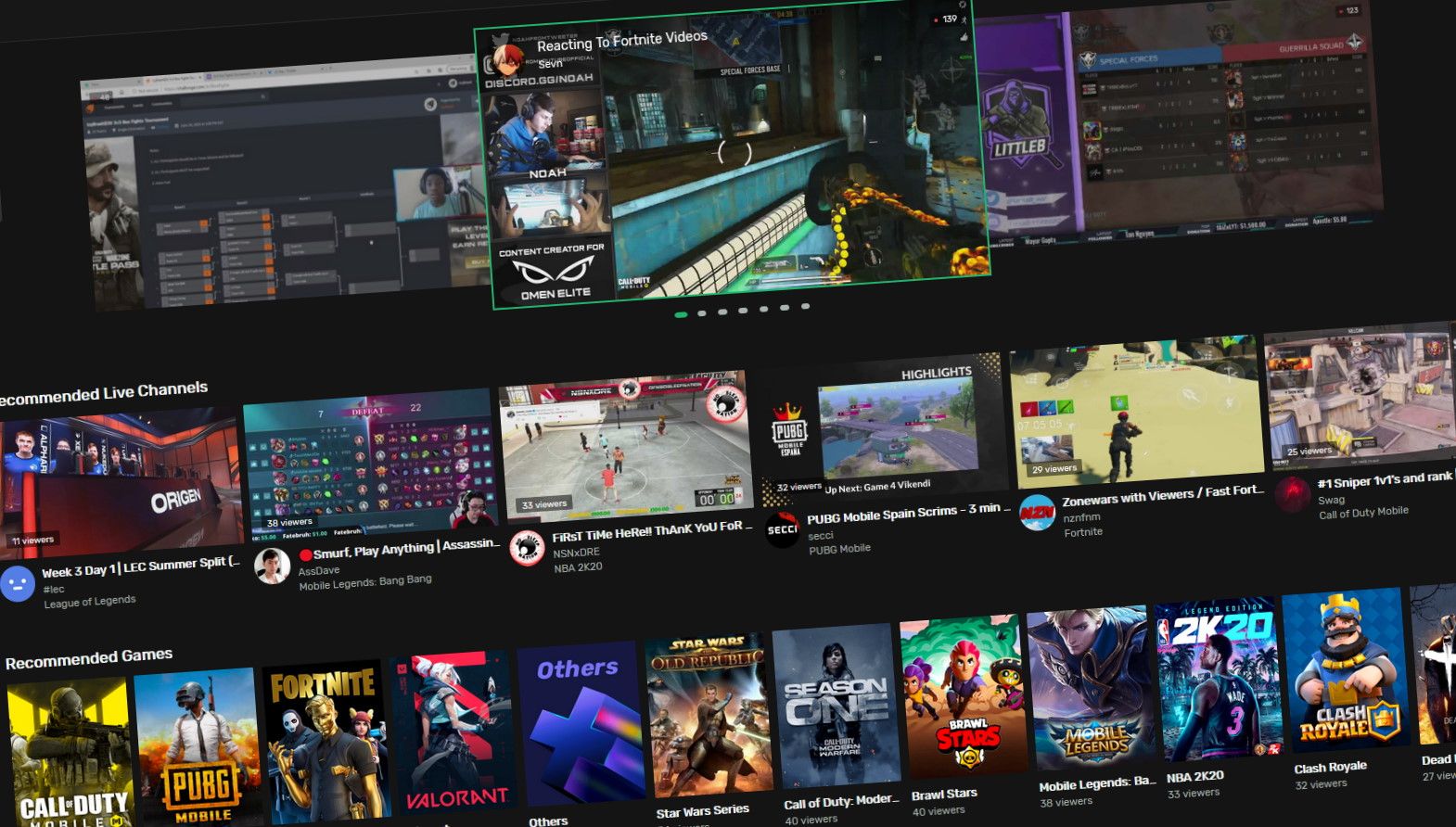Click the nznfnm channel avatar
Viewport: 1456px width, 827px height.
click(x=1037, y=513)
